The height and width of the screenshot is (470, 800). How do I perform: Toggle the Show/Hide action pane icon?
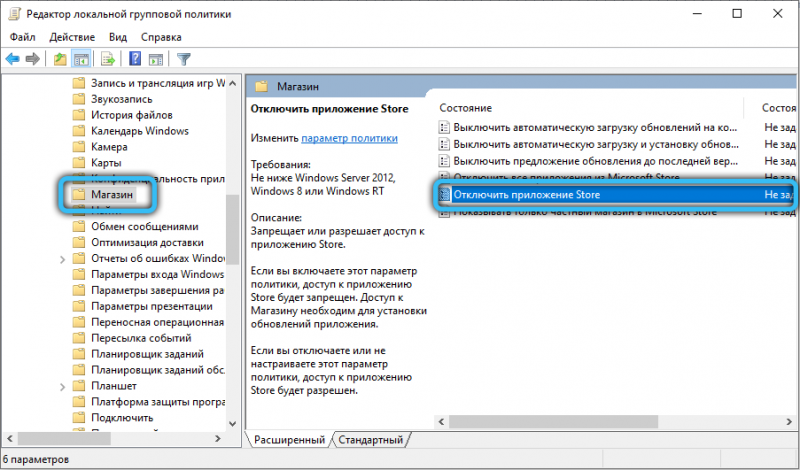(156, 59)
